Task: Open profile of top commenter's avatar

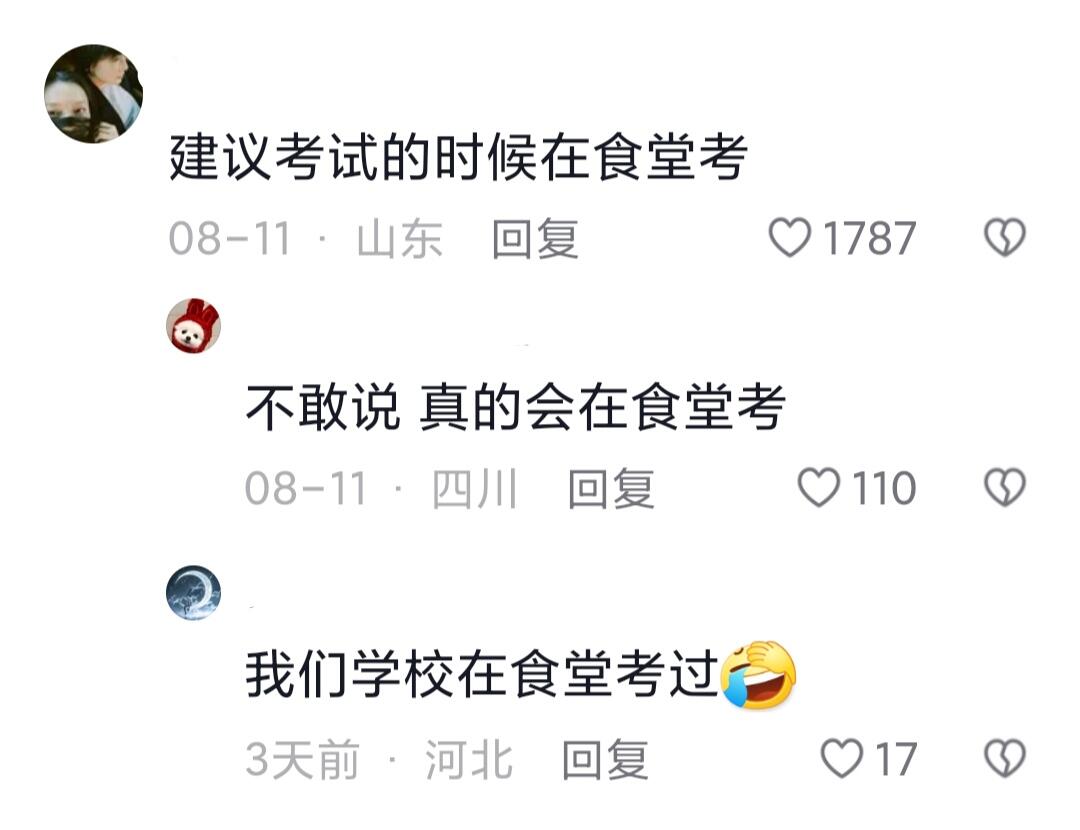Action: tap(93, 94)
